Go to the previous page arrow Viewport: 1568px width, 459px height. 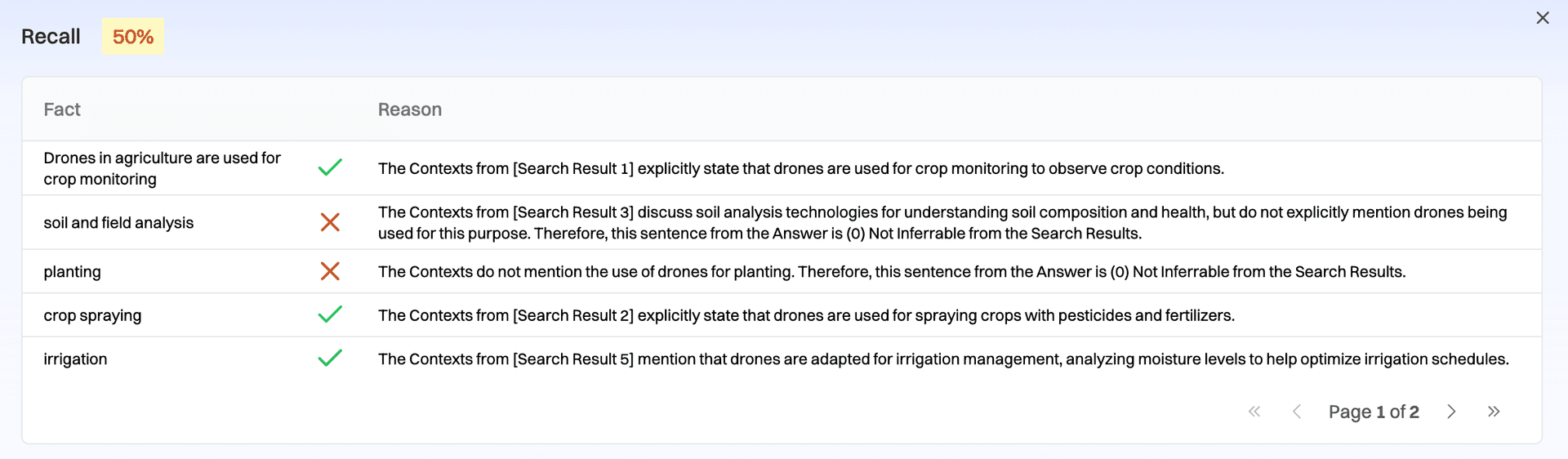(1296, 412)
